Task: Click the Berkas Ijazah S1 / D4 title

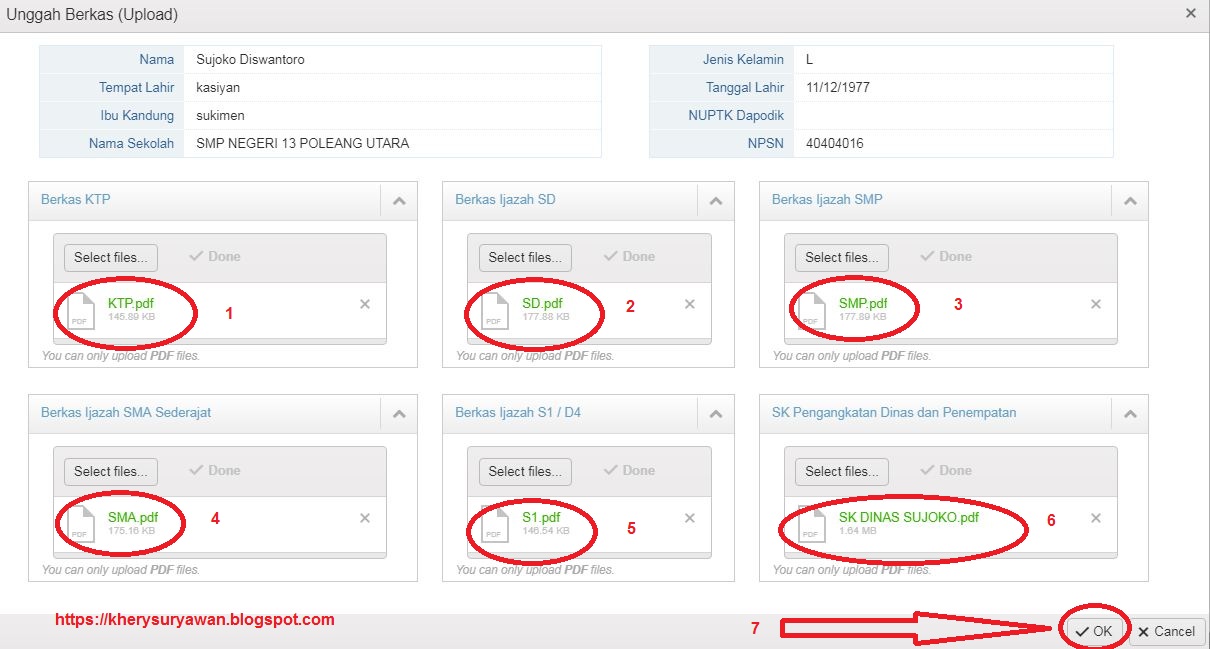Action: tap(518, 412)
